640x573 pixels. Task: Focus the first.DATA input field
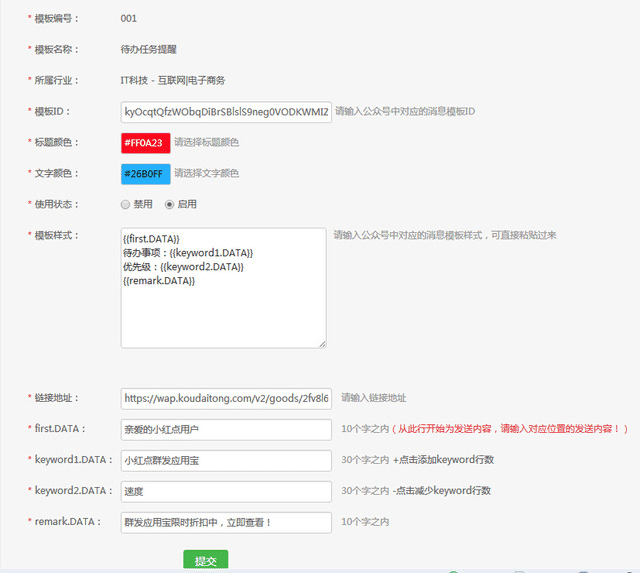point(225,429)
